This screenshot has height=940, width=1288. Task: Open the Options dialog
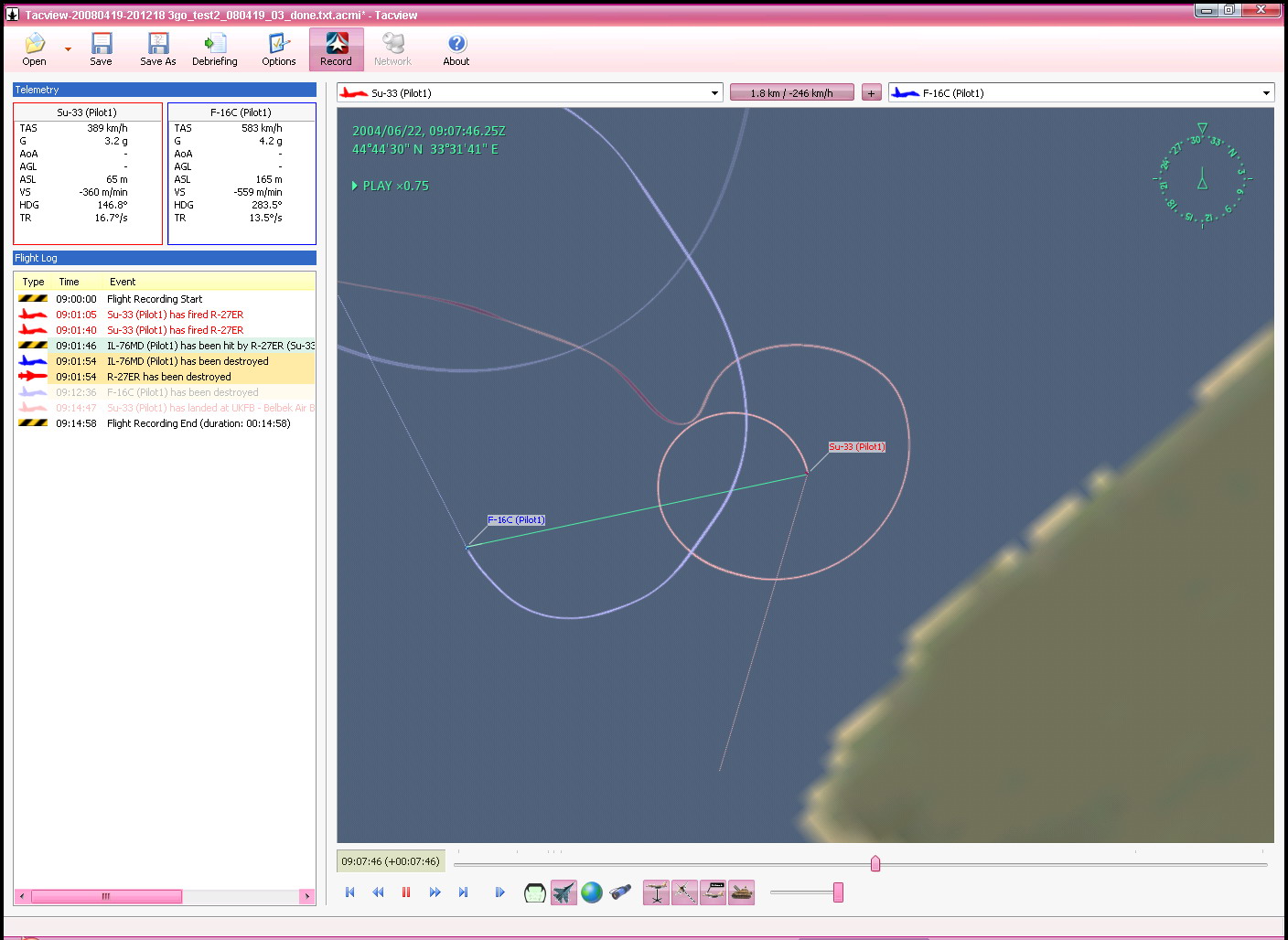point(278,49)
